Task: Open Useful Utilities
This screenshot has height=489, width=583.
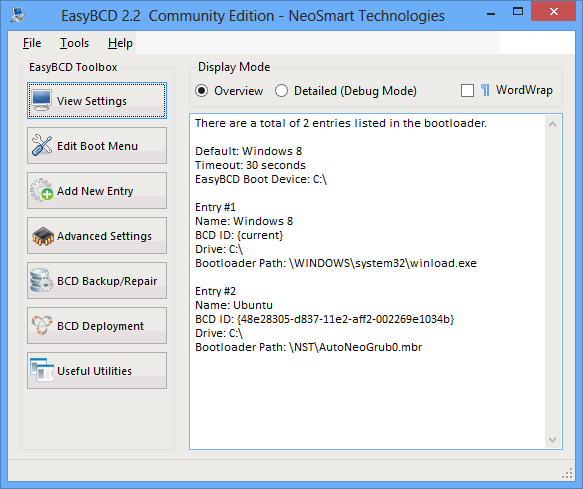Action: (97, 371)
